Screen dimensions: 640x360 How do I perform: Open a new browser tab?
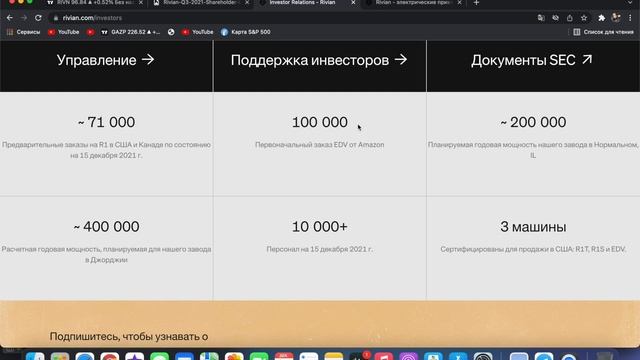pyautogui.click(x=476, y=3)
